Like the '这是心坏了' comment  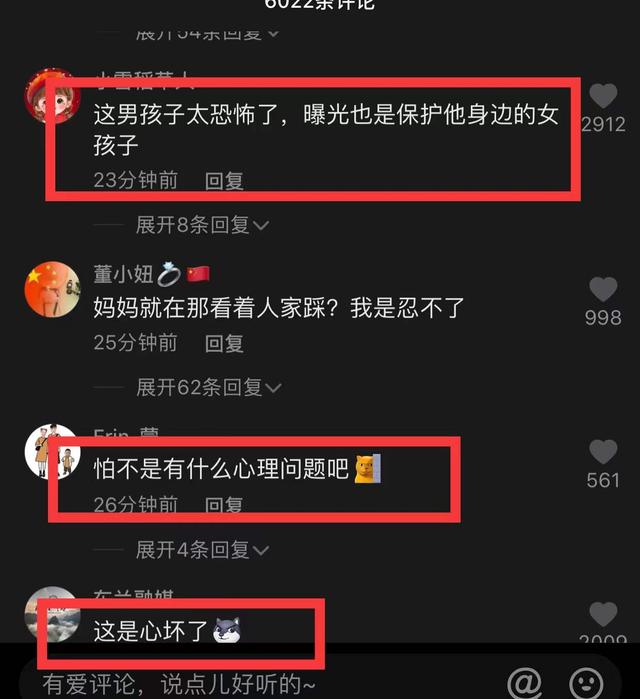pyautogui.click(x=603, y=614)
